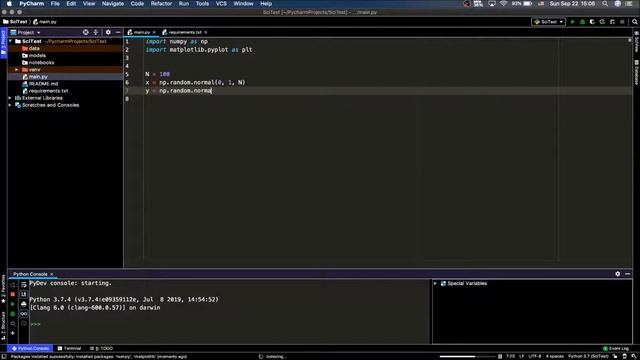
Task: Run SciTest with coverage icon
Action: [x=592, y=22]
